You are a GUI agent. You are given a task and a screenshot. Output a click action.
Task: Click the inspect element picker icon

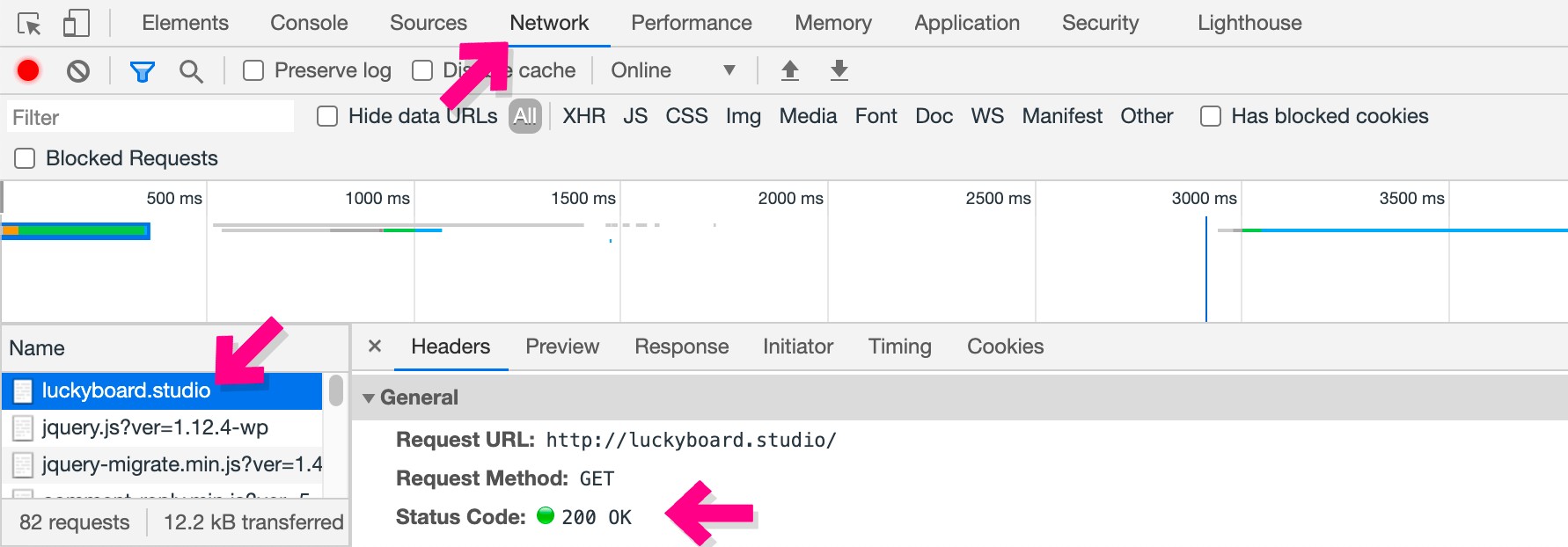tap(29, 24)
